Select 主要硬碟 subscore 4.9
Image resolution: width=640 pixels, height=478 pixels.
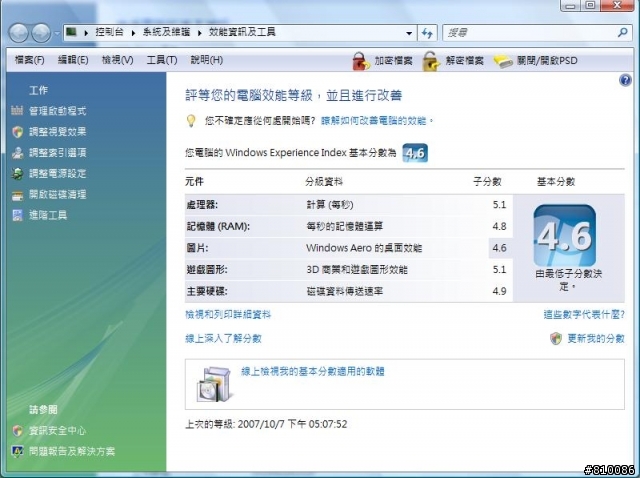click(x=499, y=291)
